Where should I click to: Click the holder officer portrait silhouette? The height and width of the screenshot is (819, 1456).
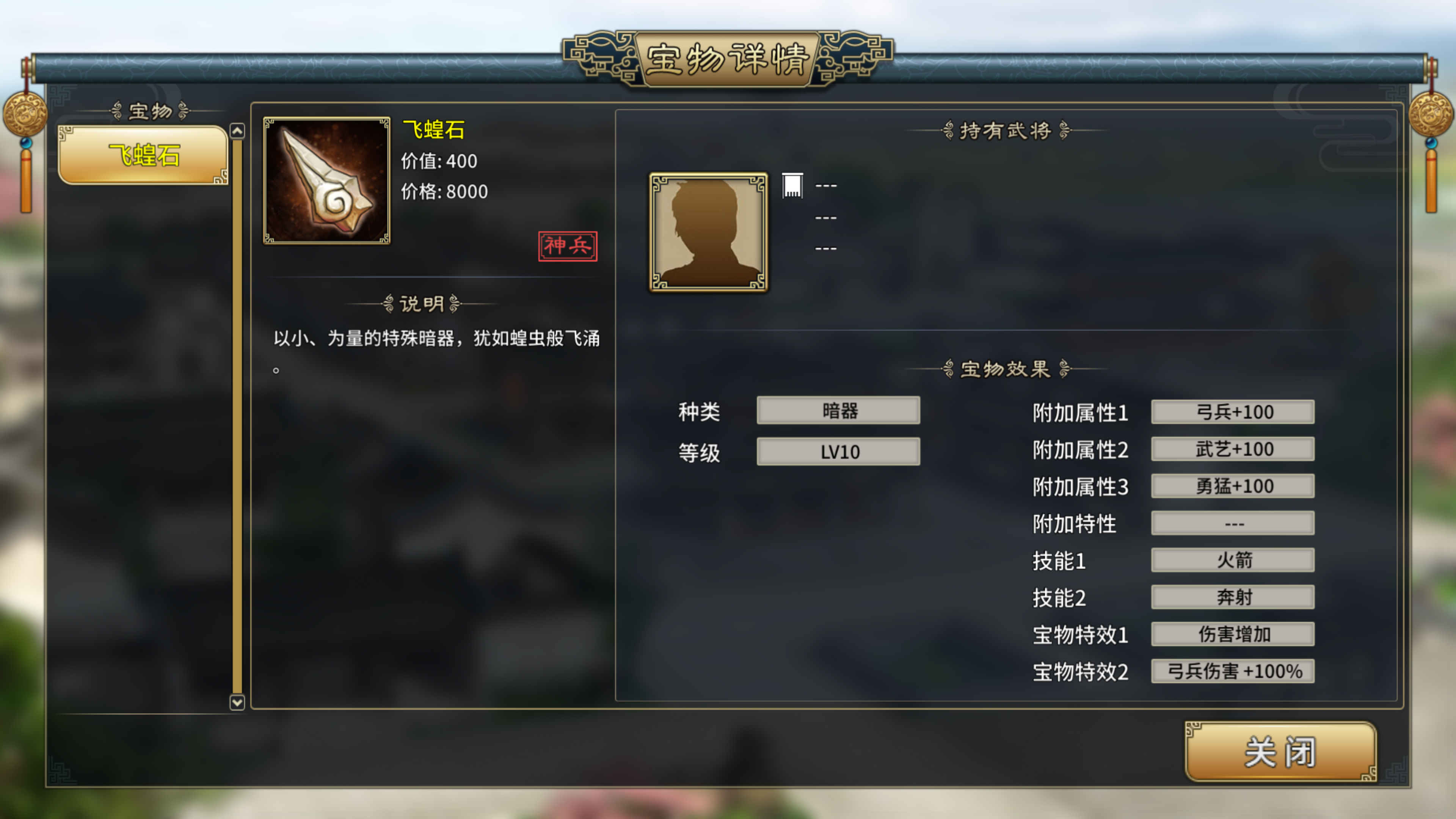click(708, 232)
